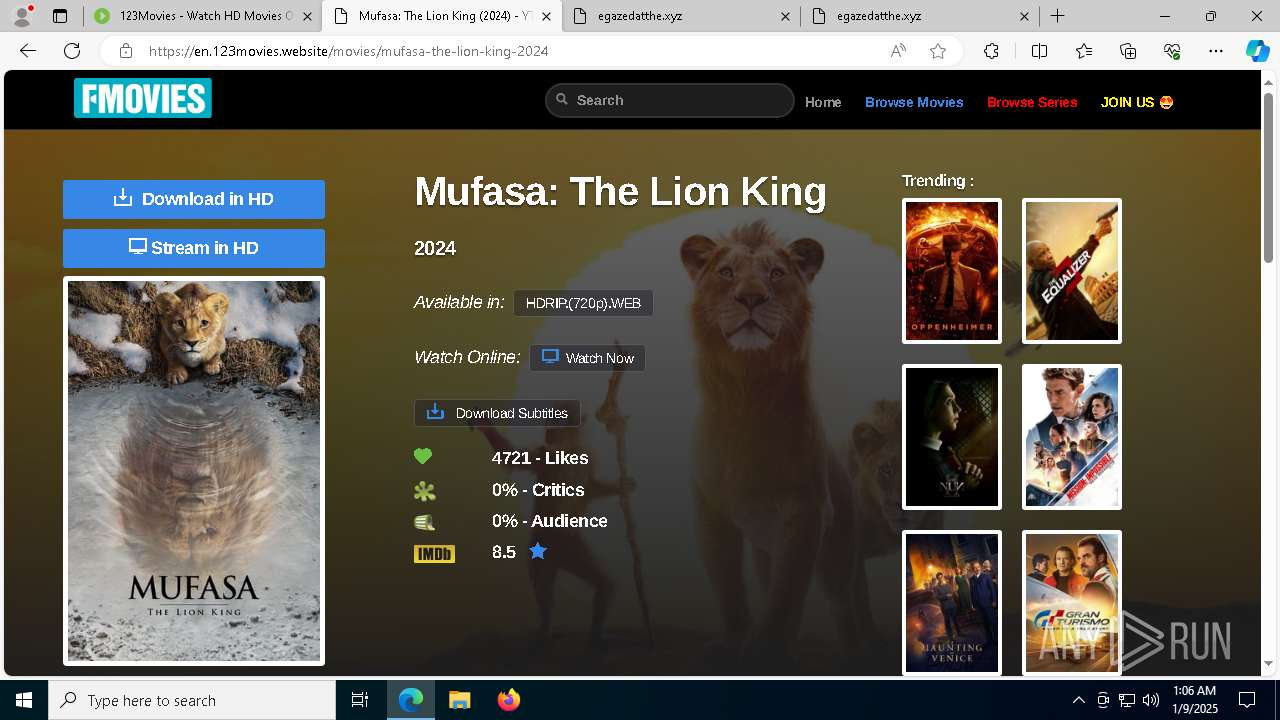
Task: Reload the page with refresh icon
Action: 72,51
